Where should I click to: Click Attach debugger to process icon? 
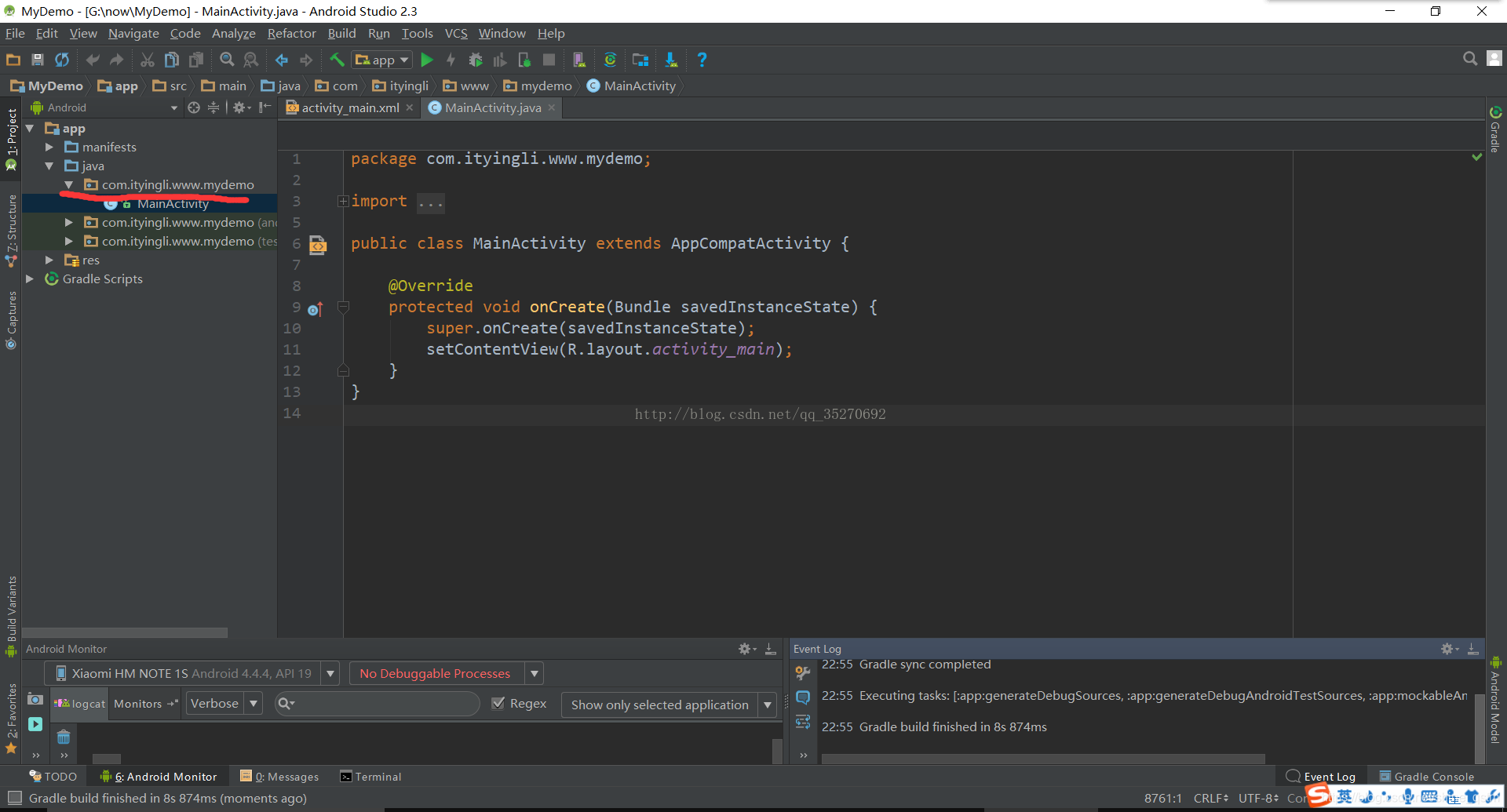pos(524,60)
